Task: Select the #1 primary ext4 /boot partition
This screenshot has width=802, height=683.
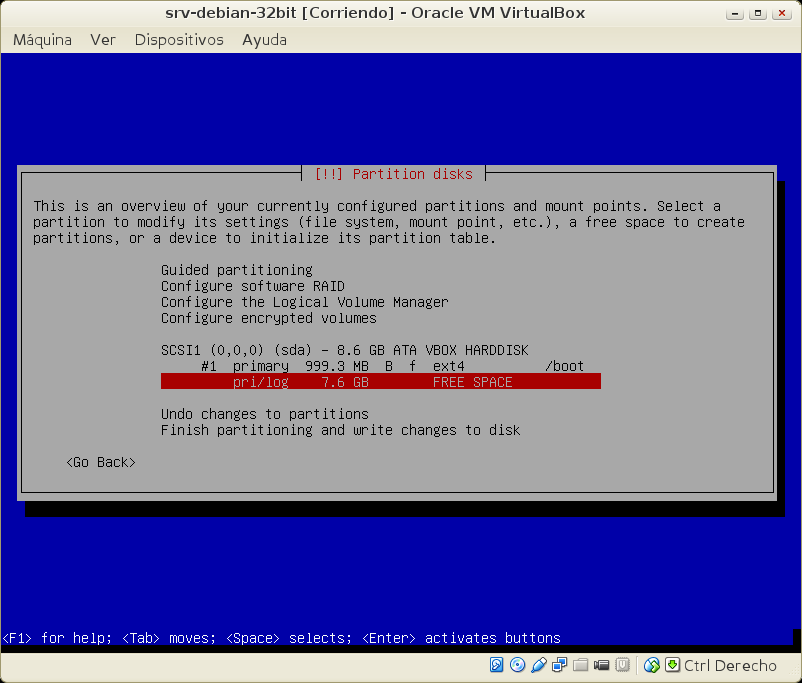Action: coord(392,366)
